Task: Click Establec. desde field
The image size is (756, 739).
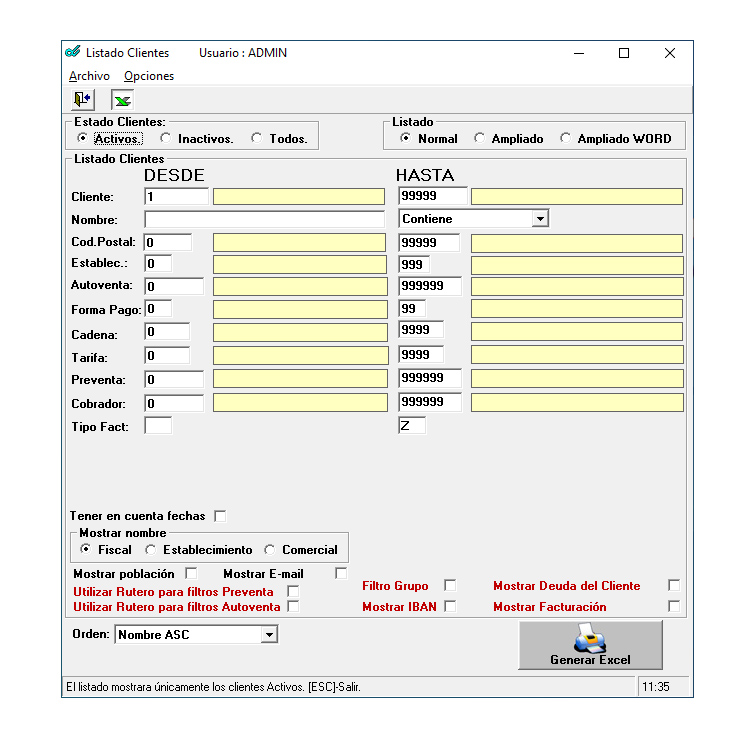Action: tap(158, 264)
